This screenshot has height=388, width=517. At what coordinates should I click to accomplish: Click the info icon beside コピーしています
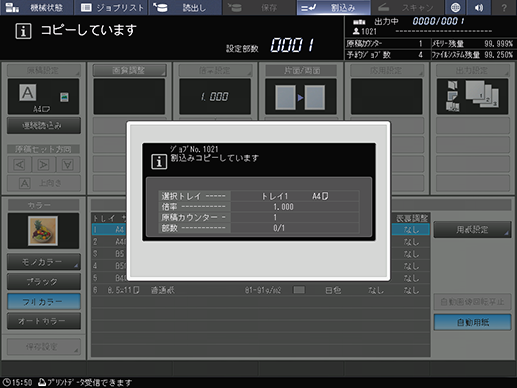point(23,31)
